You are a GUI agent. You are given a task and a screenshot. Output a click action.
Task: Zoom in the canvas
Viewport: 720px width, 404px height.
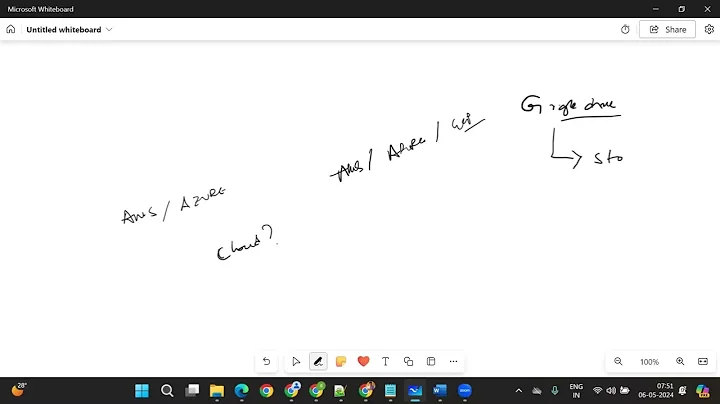(680, 362)
